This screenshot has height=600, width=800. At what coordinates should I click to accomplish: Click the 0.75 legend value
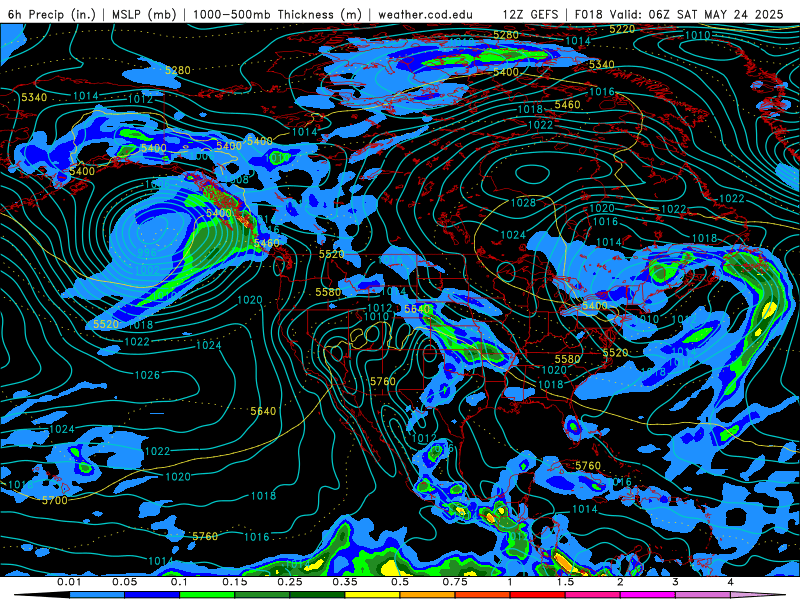click(x=455, y=582)
